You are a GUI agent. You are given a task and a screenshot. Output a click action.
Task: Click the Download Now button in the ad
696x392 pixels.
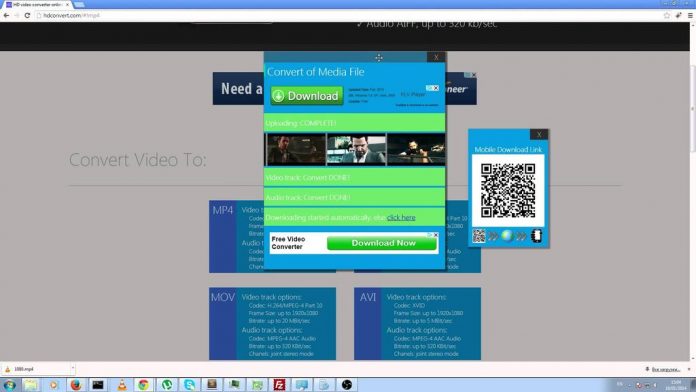click(384, 243)
